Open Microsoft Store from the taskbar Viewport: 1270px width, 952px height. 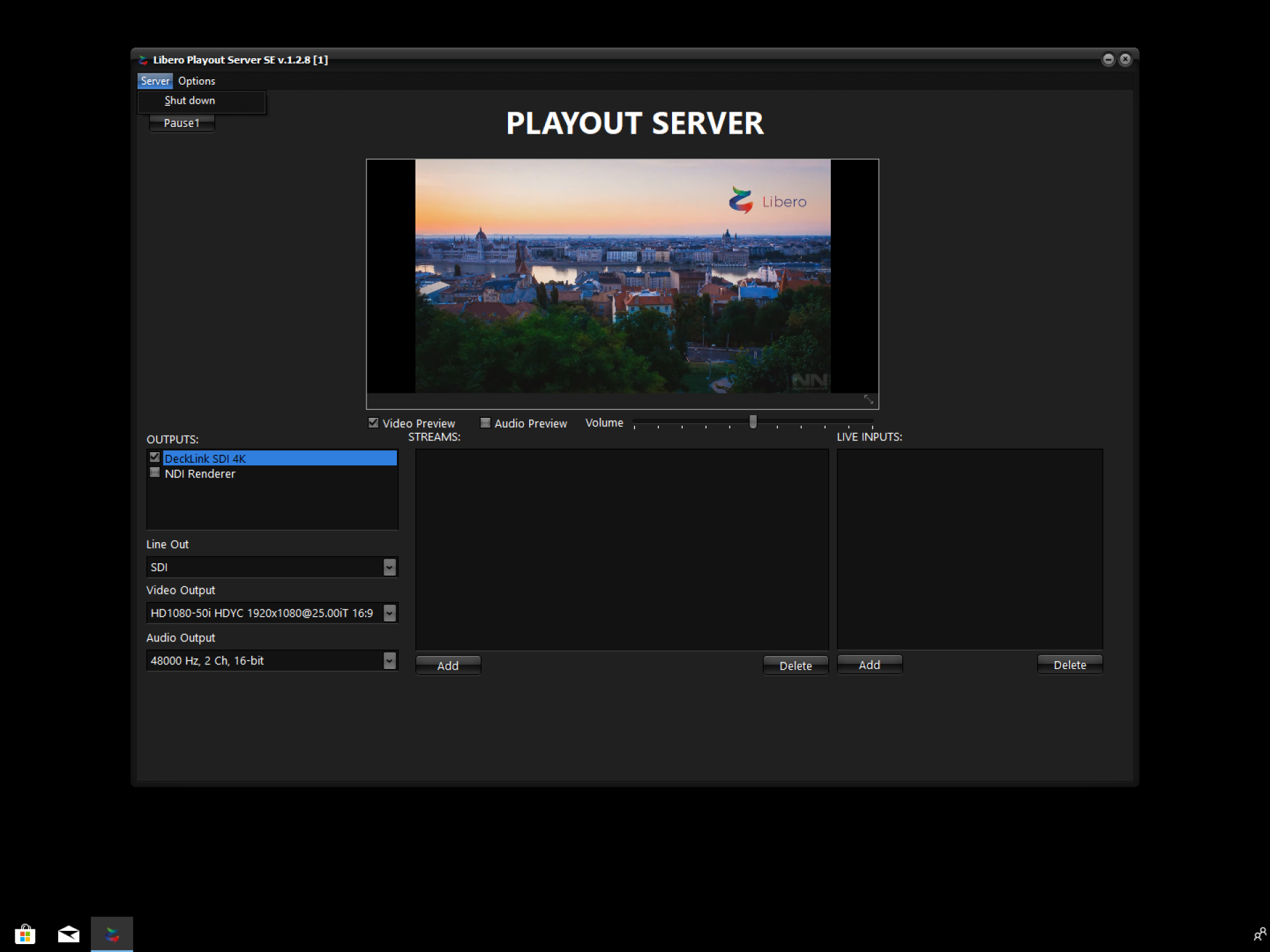(25, 934)
